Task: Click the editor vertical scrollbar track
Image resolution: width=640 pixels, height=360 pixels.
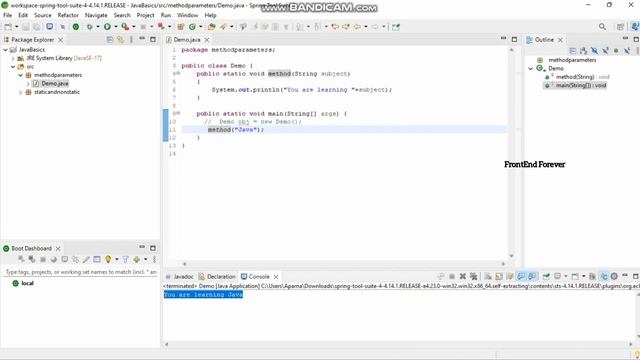Action: click(511, 153)
